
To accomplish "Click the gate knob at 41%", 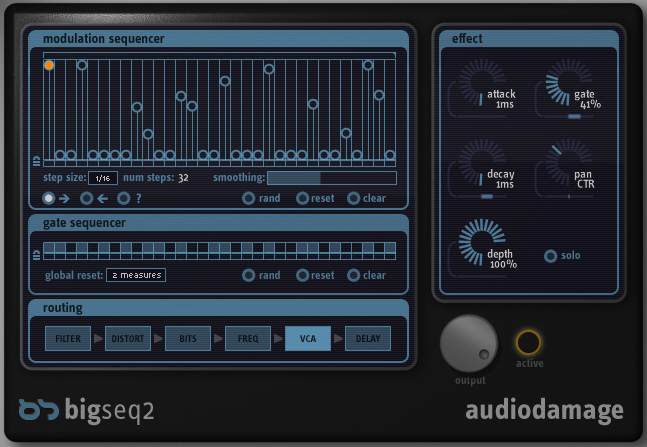I will click(x=569, y=83).
